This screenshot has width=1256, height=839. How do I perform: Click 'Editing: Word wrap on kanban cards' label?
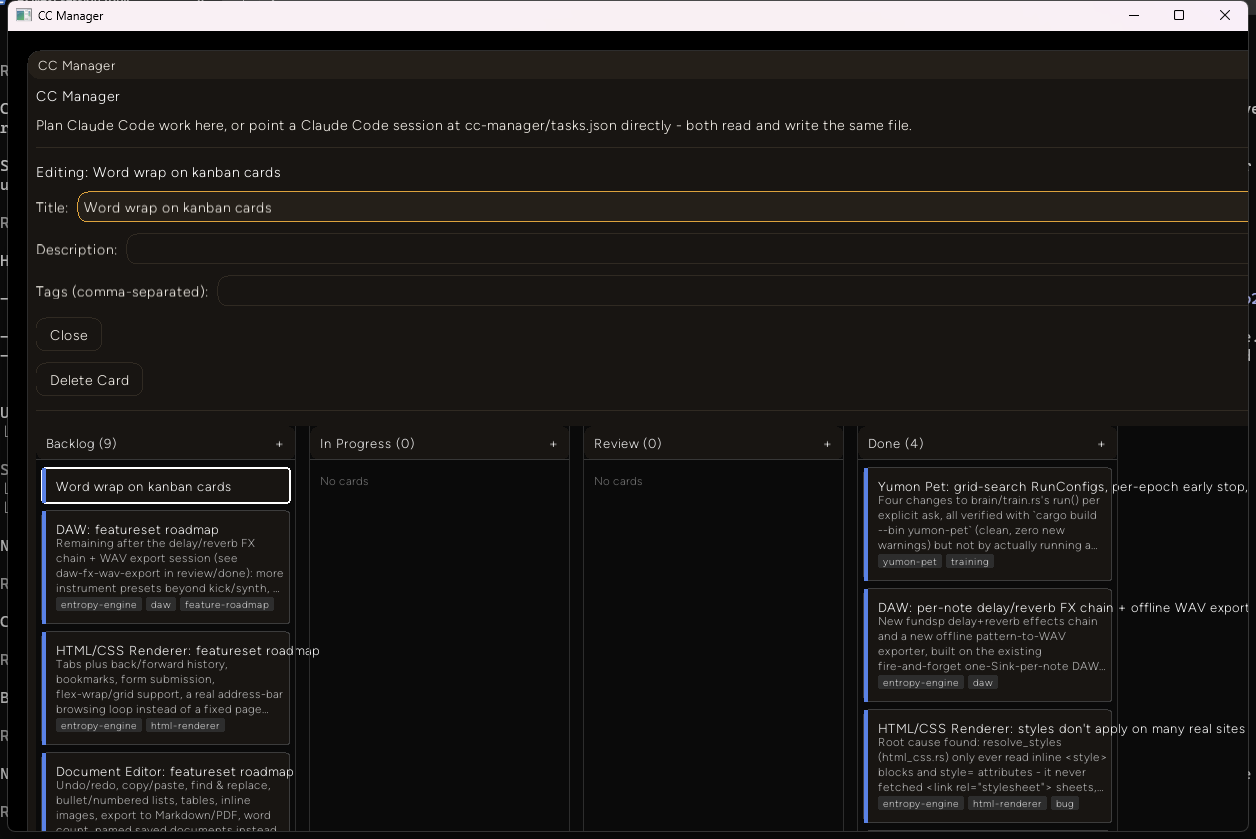[x=158, y=172]
